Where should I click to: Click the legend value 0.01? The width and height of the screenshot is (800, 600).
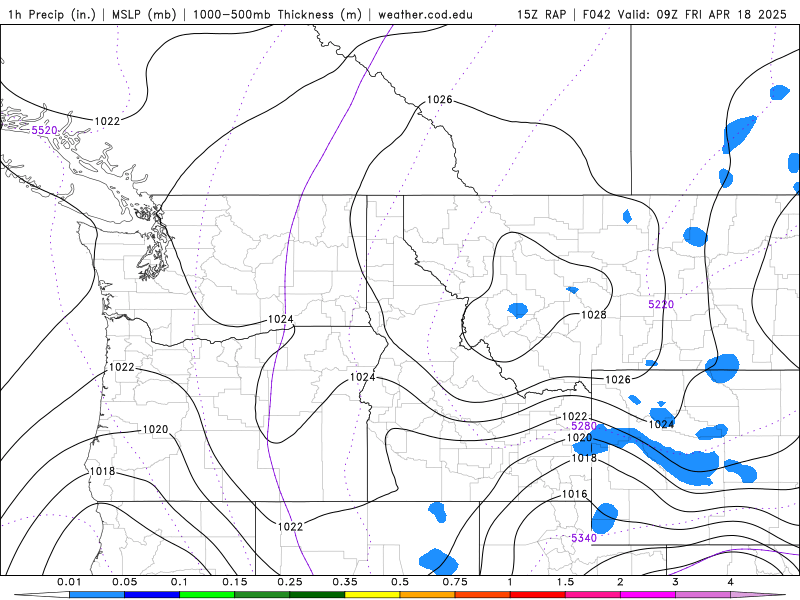(69, 582)
